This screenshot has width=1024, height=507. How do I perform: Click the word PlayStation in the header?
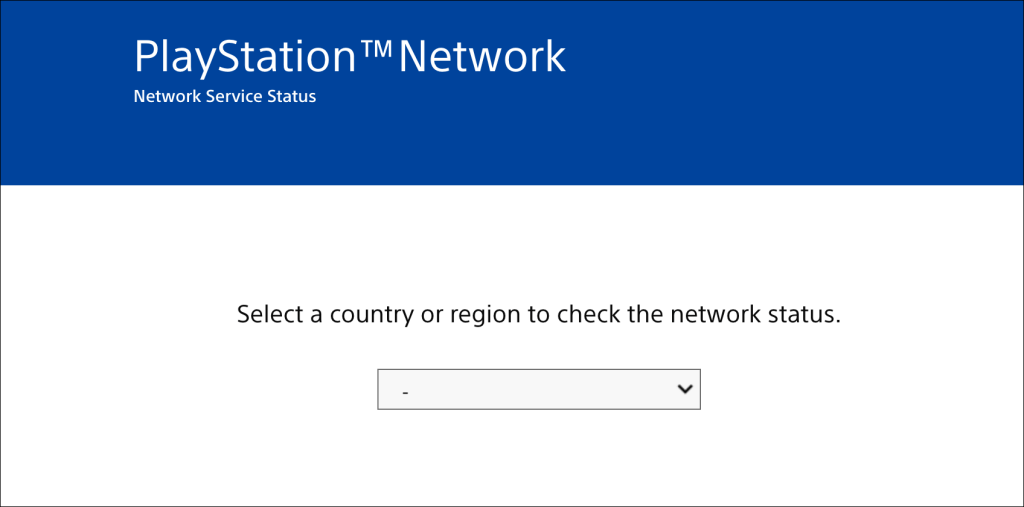(245, 58)
